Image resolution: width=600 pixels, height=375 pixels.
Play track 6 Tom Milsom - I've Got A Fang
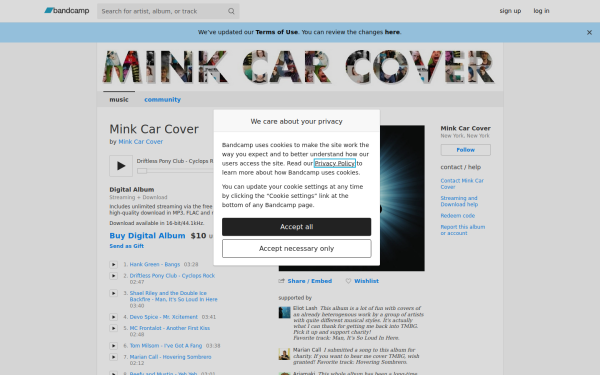(x=114, y=346)
